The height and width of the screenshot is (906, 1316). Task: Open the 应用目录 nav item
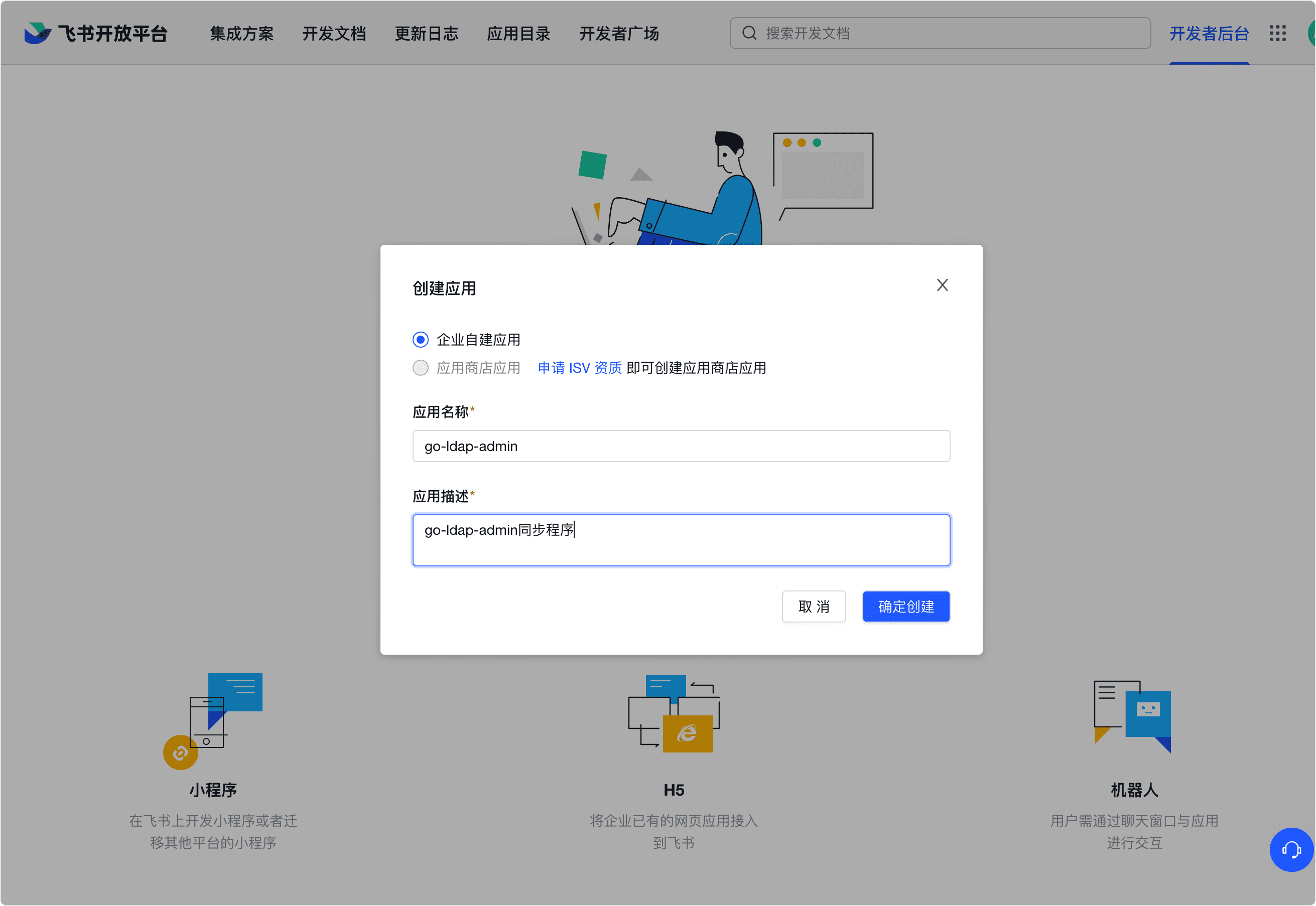pos(518,34)
